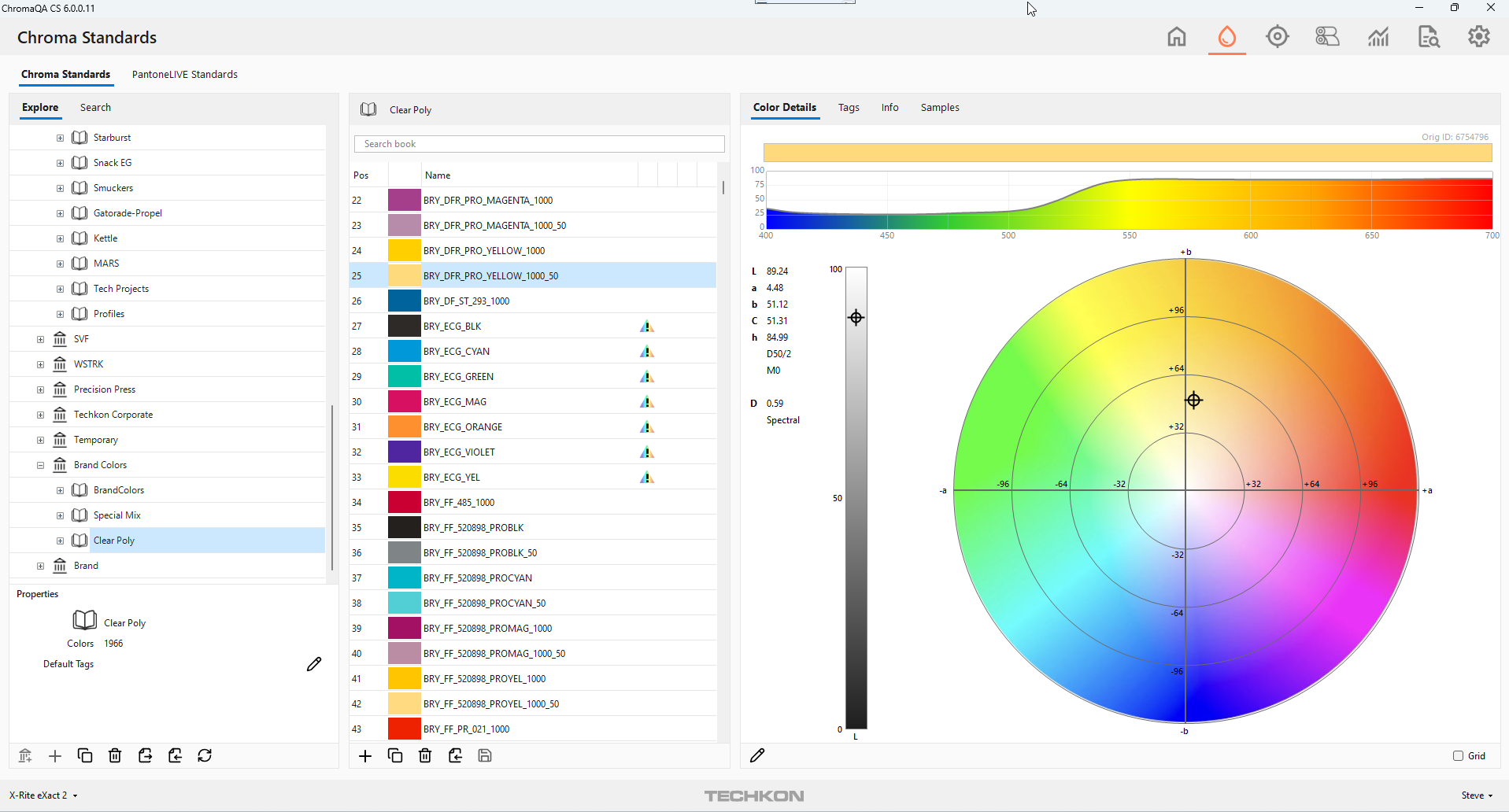This screenshot has width=1509, height=812.
Task: Open the X-Rite eXact 2 device dropdown
Action: click(43, 795)
